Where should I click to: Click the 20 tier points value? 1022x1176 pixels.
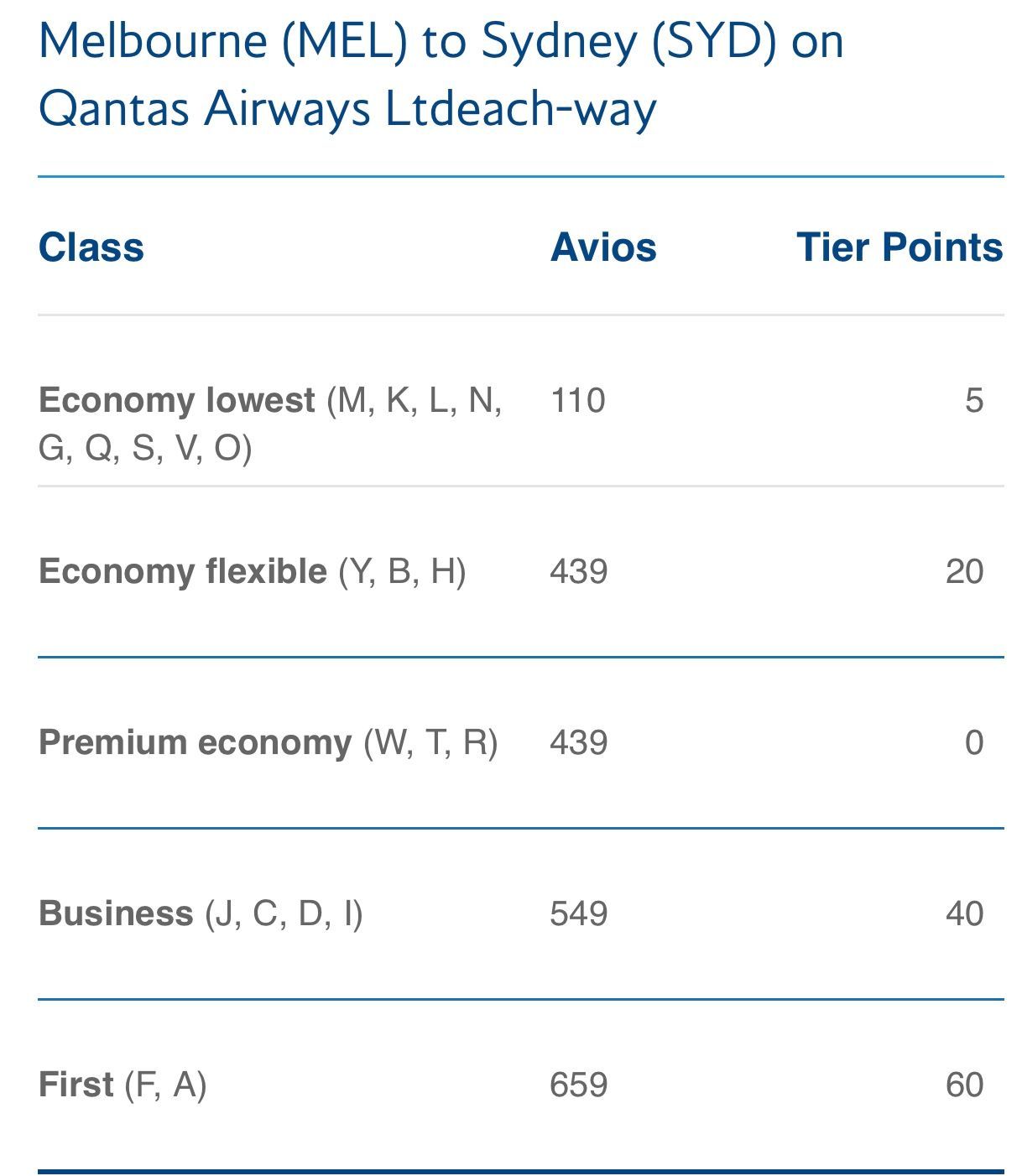pyautogui.click(x=964, y=571)
